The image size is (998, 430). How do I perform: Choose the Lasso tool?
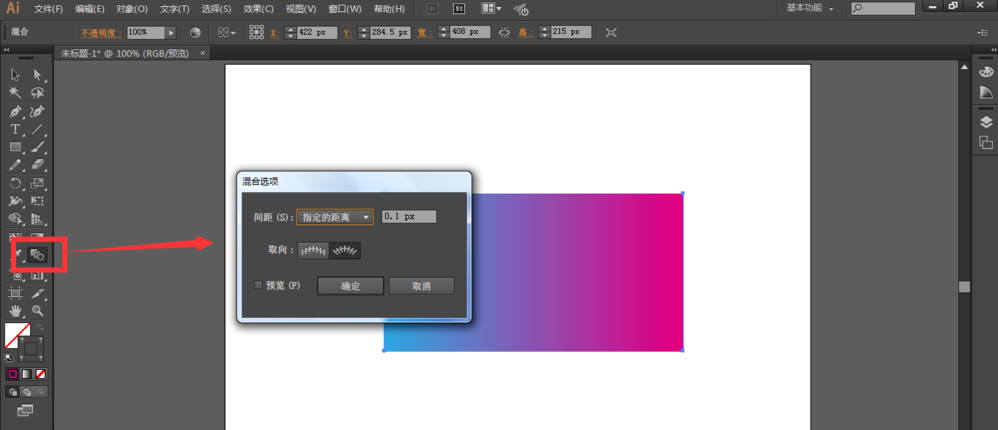37,93
